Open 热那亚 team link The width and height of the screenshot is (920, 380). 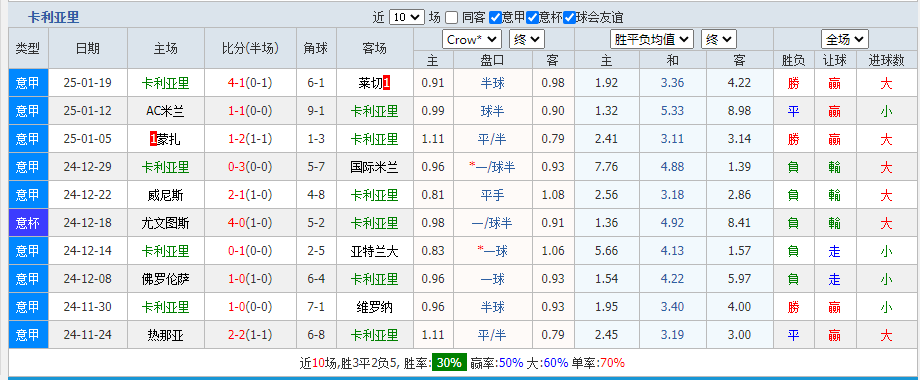[x=165, y=335]
